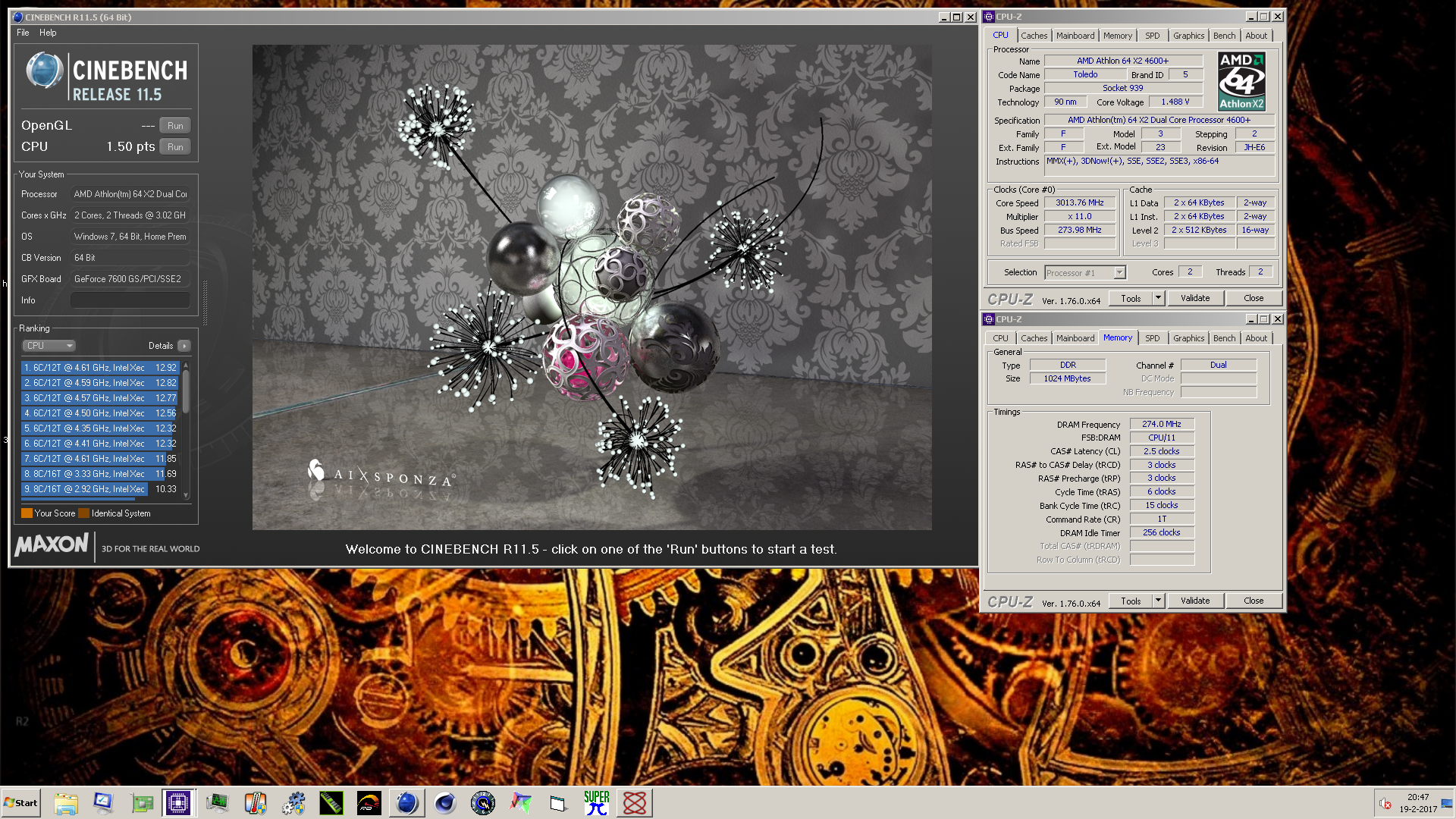Click the monitor with checkmark taskbar icon
The height and width of the screenshot is (819, 1456).
click(x=103, y=803)
